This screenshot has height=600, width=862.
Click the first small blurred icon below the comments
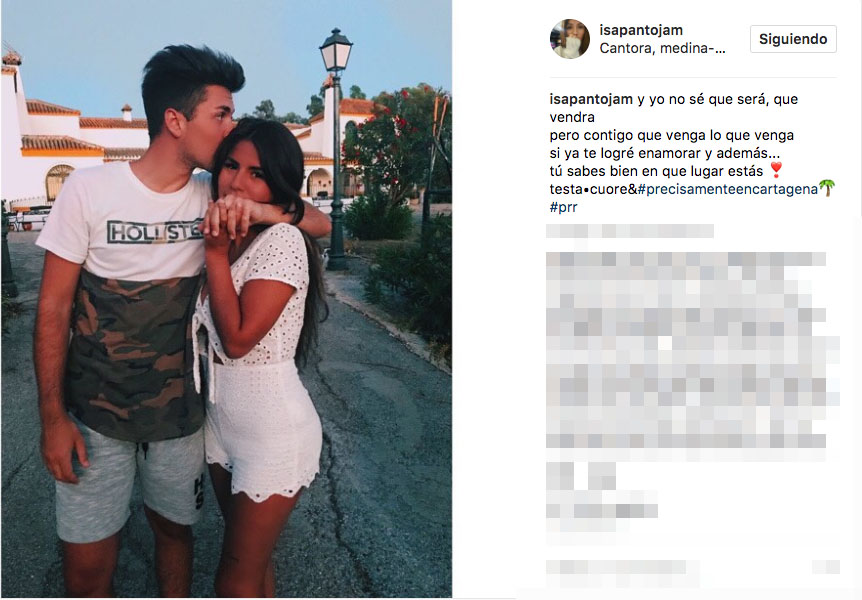pos(560,476)
